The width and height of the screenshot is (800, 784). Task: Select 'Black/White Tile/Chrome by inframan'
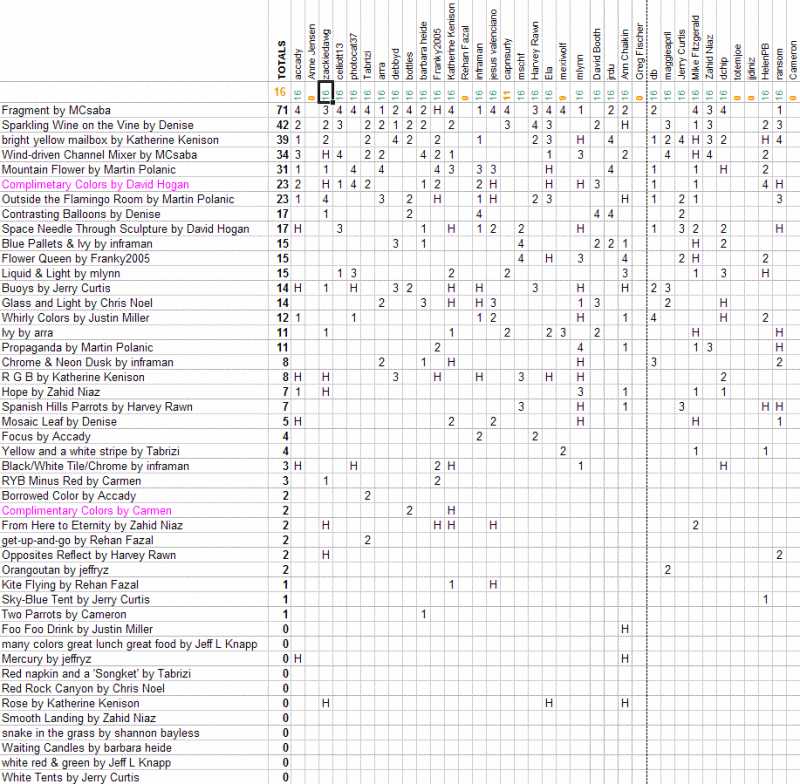tap(95, 466)
